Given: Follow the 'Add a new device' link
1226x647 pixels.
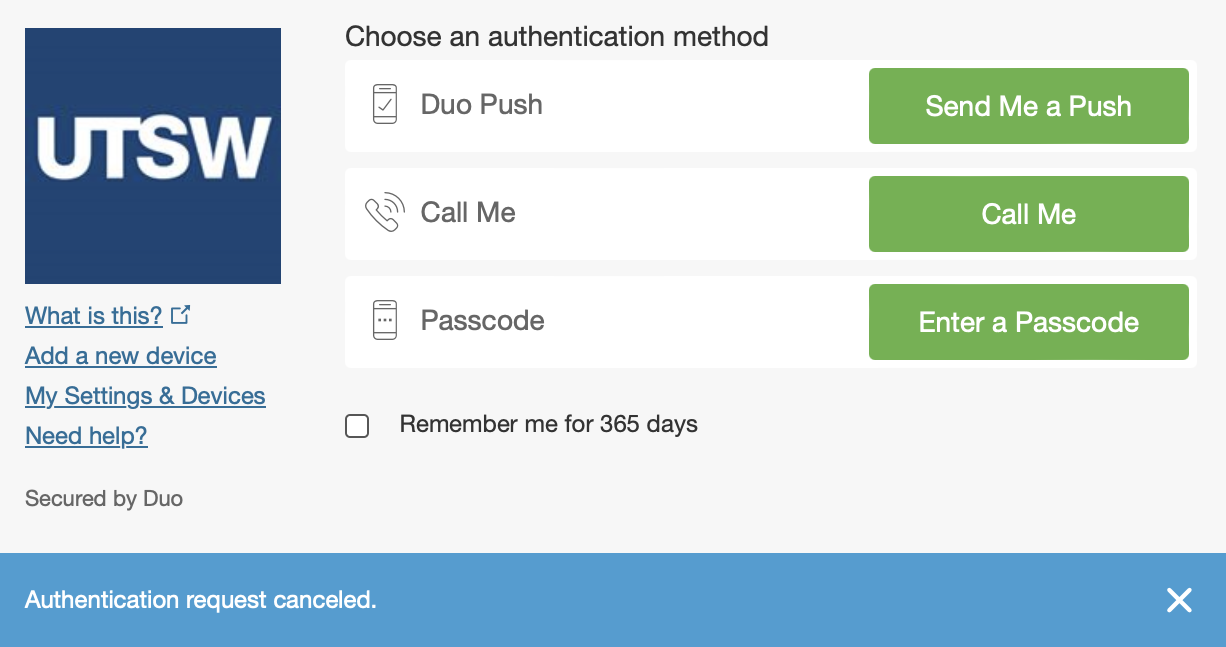Looking at the screenshot, I should point(121,356).
